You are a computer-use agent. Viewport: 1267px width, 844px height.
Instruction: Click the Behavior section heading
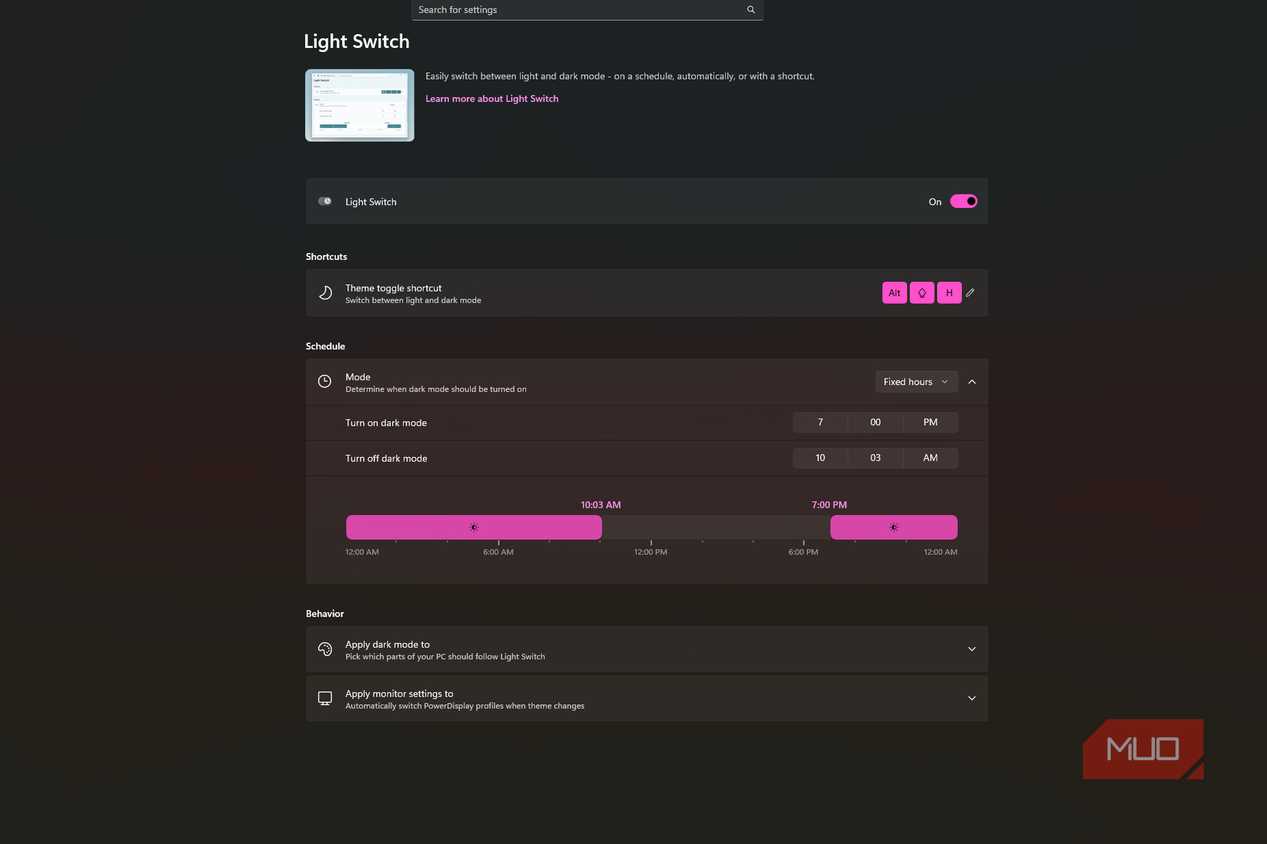pos(325,613)
